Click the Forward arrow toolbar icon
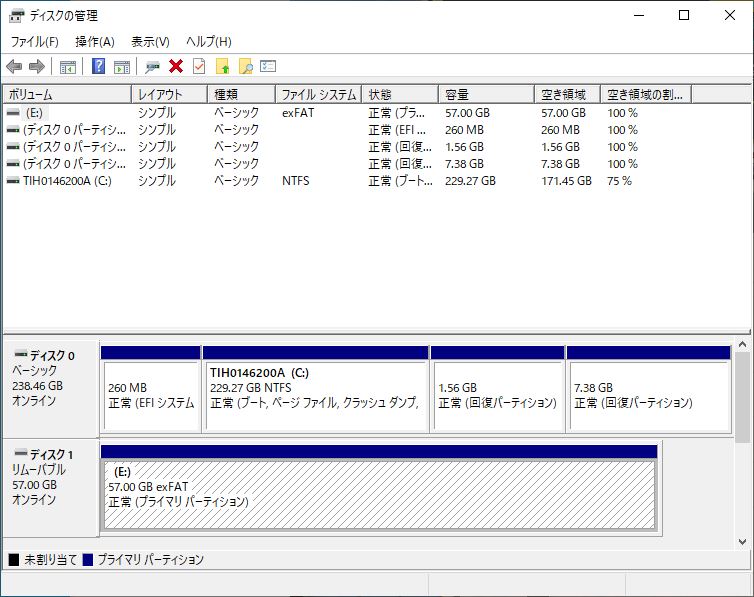 [37, 66]
